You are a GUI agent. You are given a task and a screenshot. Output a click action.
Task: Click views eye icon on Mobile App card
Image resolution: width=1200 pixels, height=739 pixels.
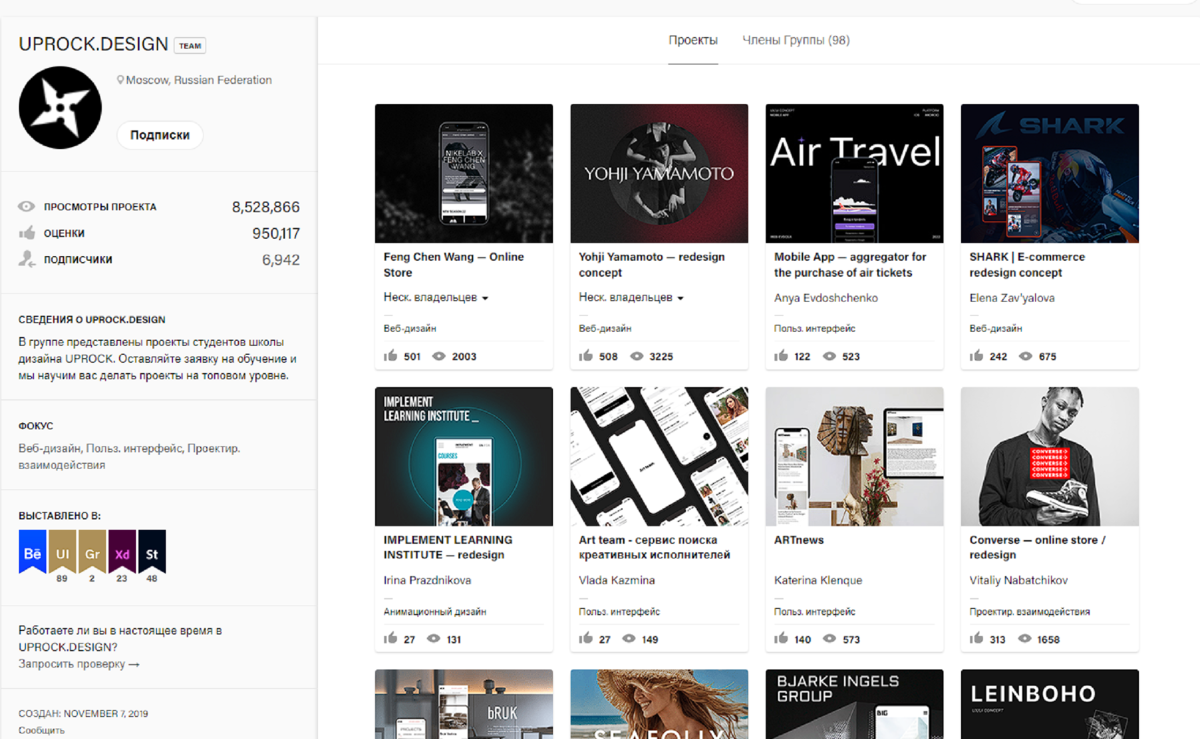pos(829,356)
